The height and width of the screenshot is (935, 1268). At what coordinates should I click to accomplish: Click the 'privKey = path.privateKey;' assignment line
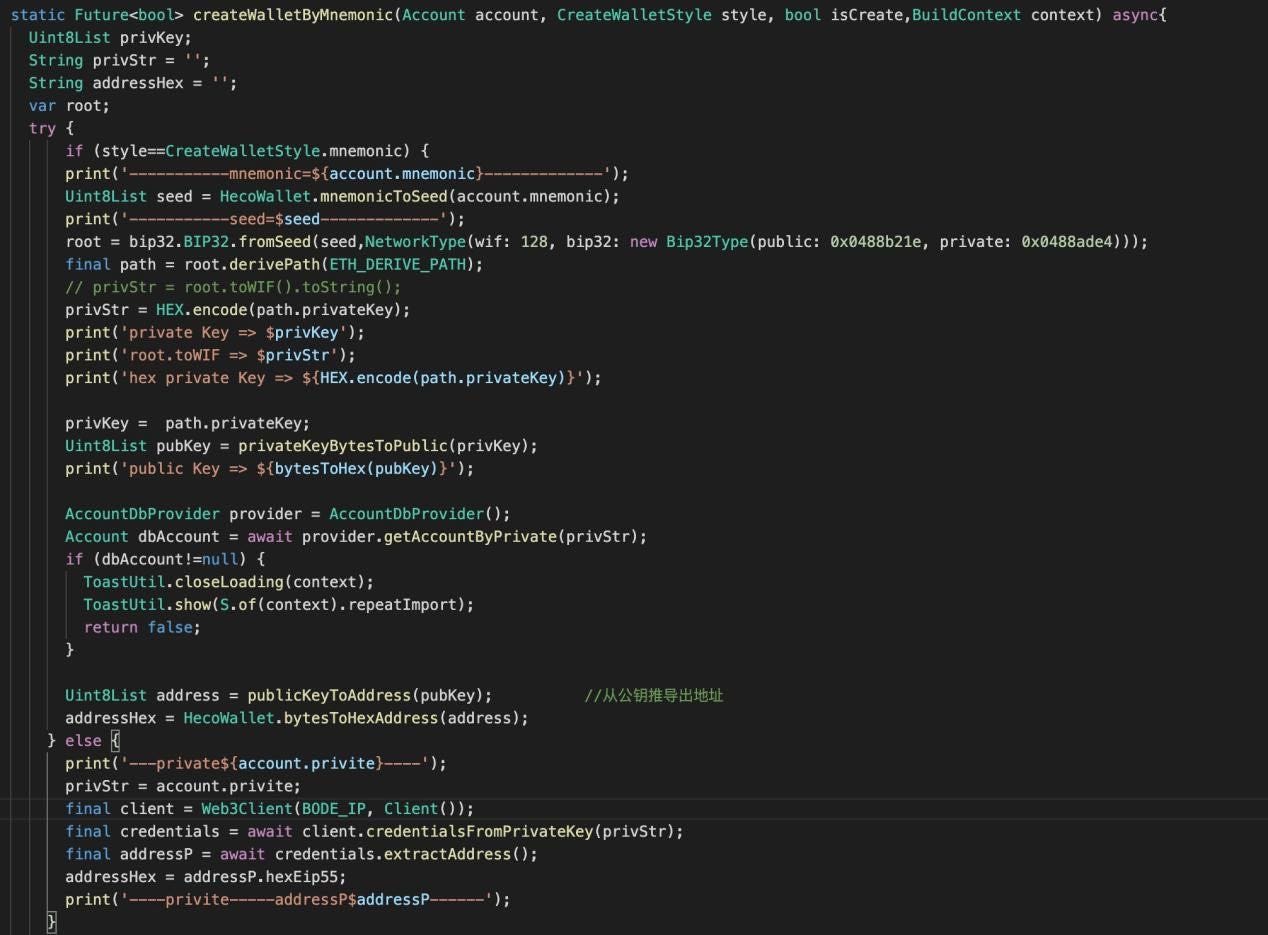point(188,422)
